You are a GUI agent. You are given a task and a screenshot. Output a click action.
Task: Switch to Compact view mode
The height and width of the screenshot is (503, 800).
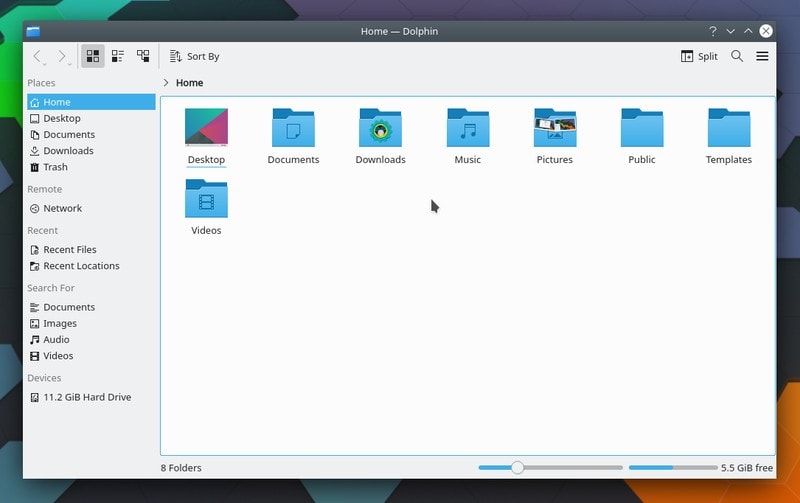[x=118, y=56]
